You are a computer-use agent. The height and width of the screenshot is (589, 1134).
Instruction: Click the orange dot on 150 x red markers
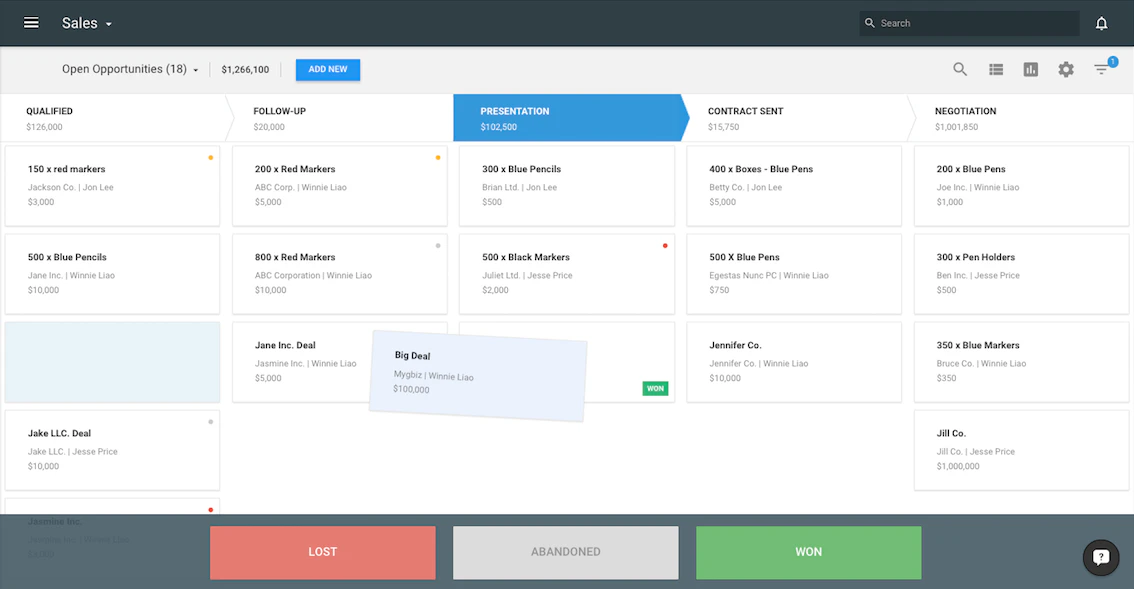pos(210,158)
